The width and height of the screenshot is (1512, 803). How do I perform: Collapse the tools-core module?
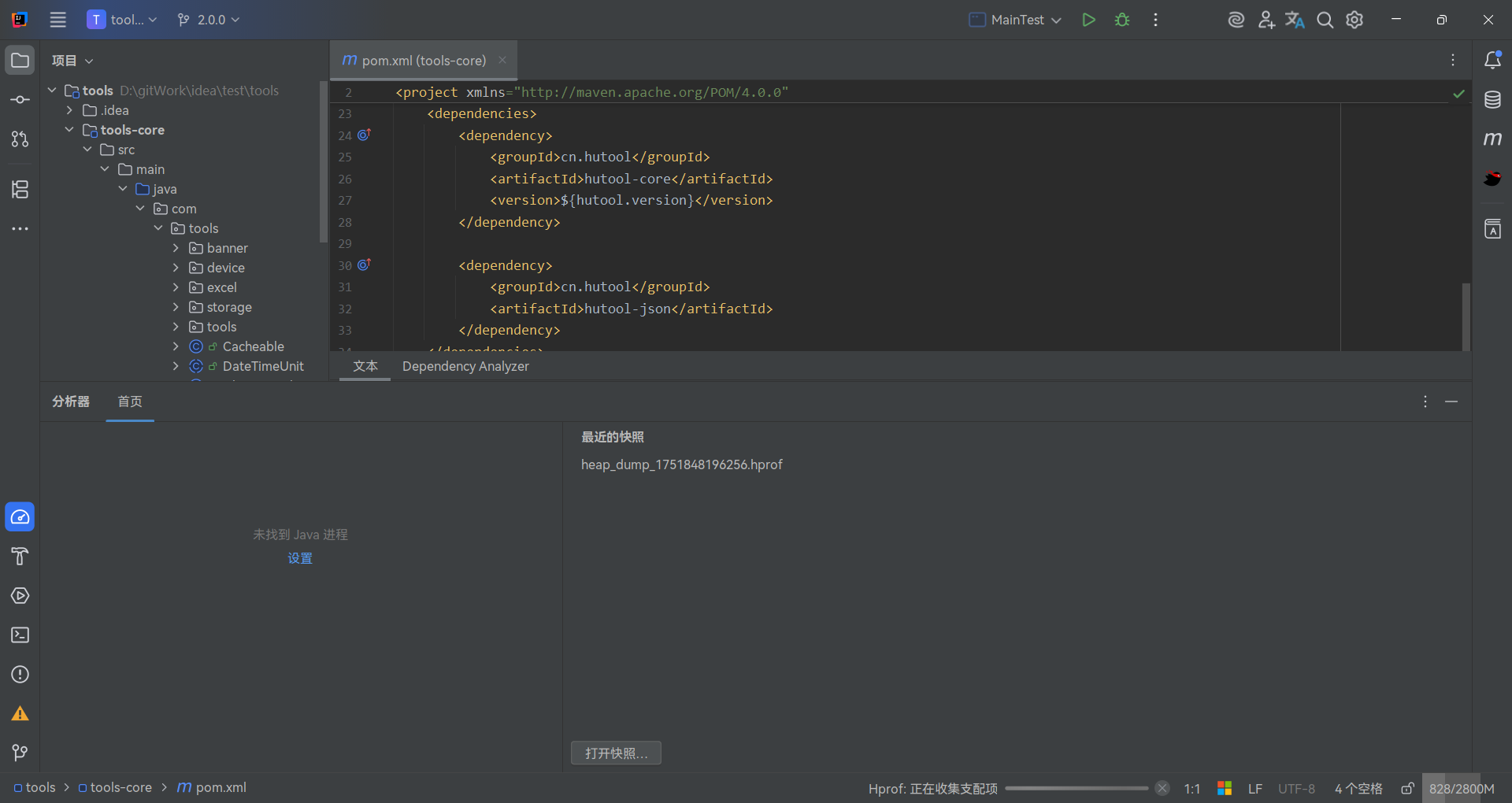coord(69,130)
